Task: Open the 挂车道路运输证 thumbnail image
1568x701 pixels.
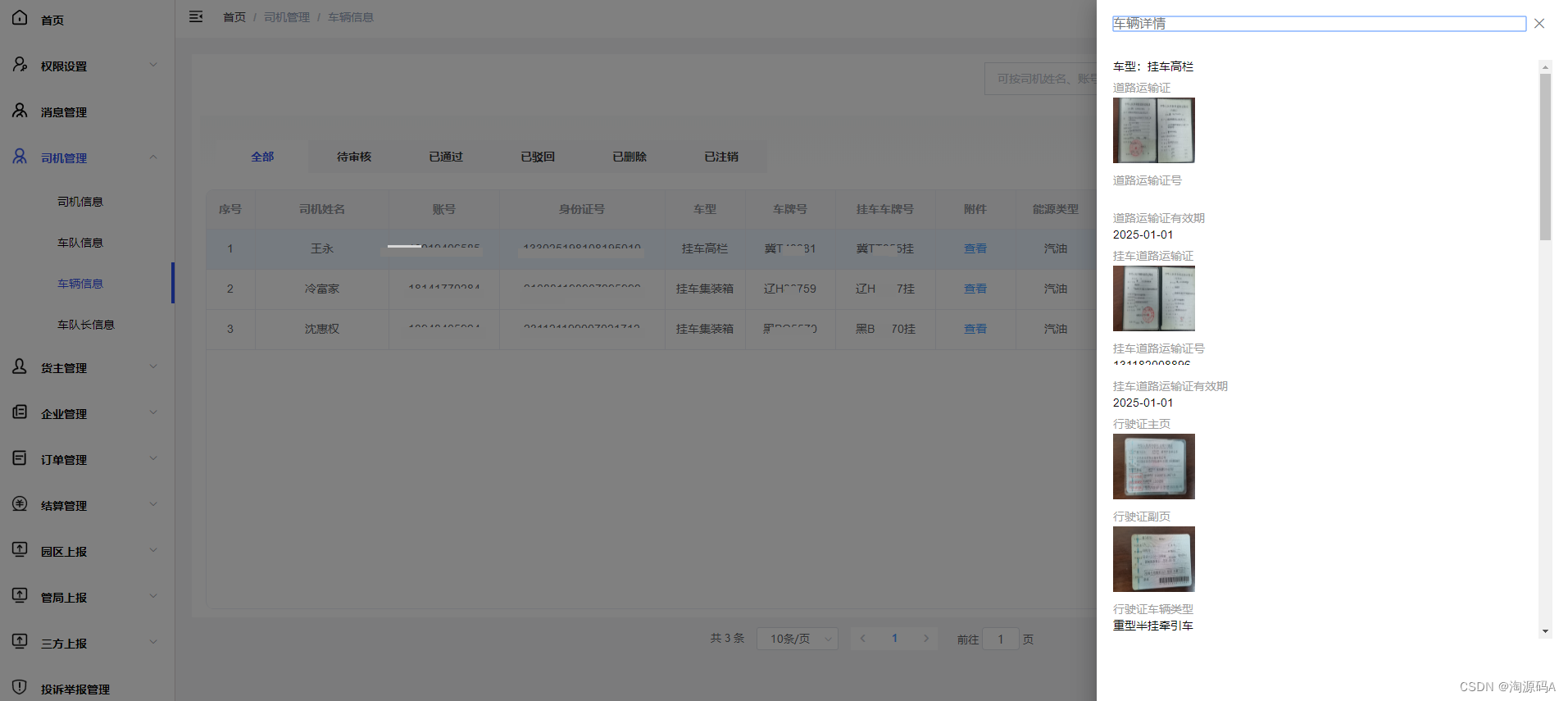Action: 1154,298
